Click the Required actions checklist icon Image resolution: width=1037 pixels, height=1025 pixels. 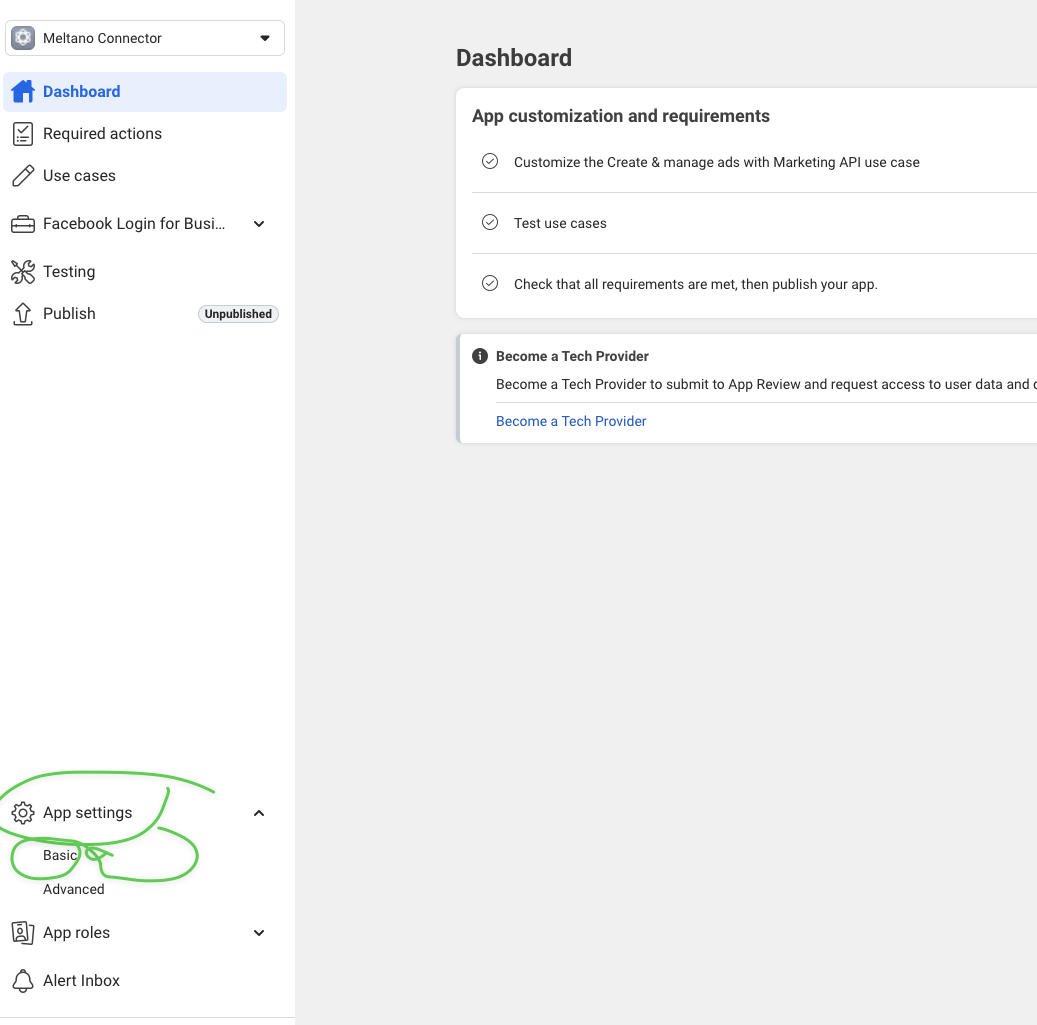point(22,133)
